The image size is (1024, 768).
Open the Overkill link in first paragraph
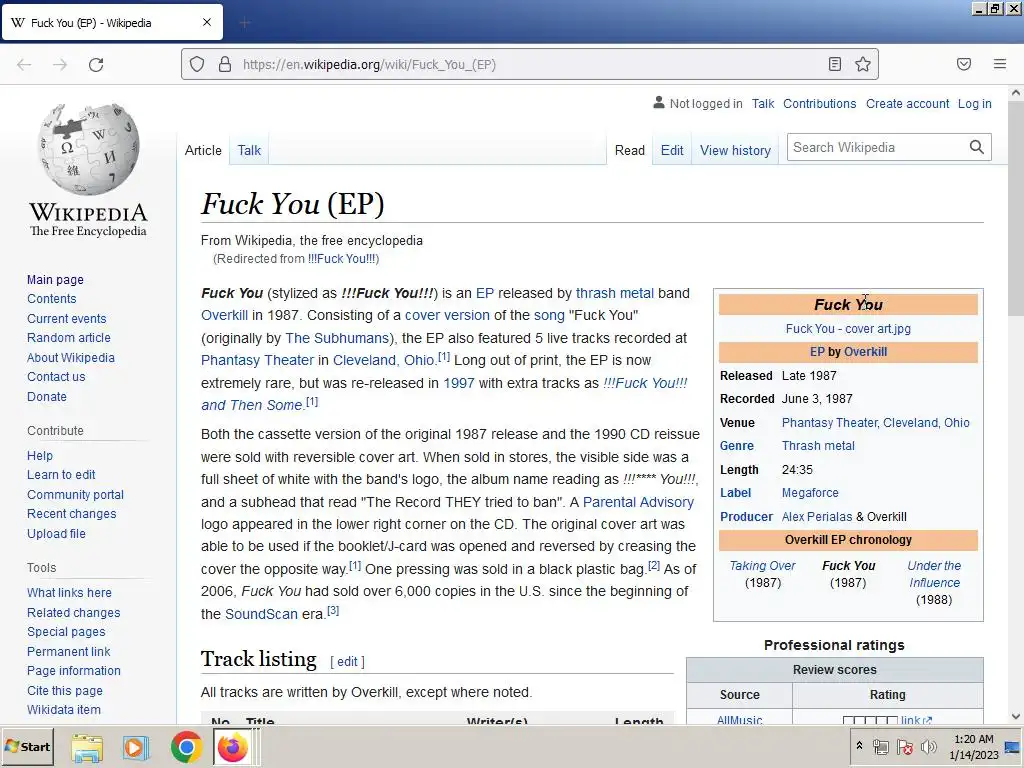[x=224, y=315]
